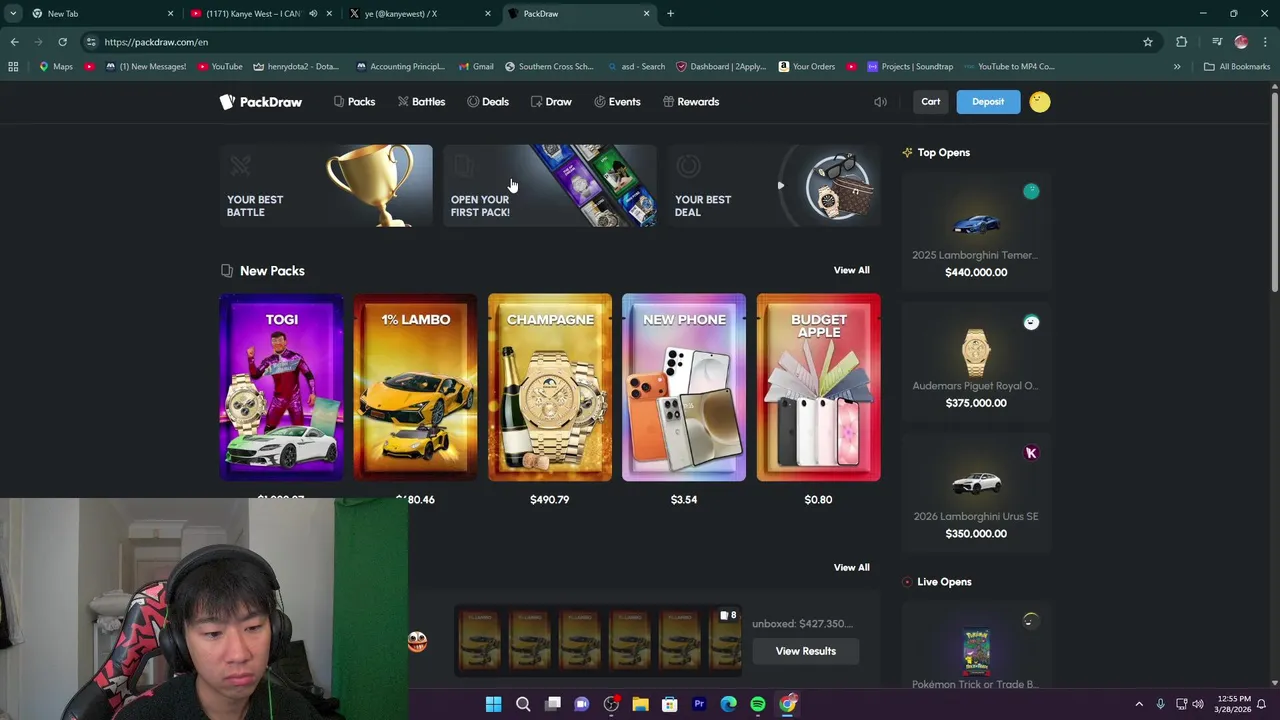This screenshot has height=720, width=1280.
Task: Reload the page
Action: pos(62,42)
